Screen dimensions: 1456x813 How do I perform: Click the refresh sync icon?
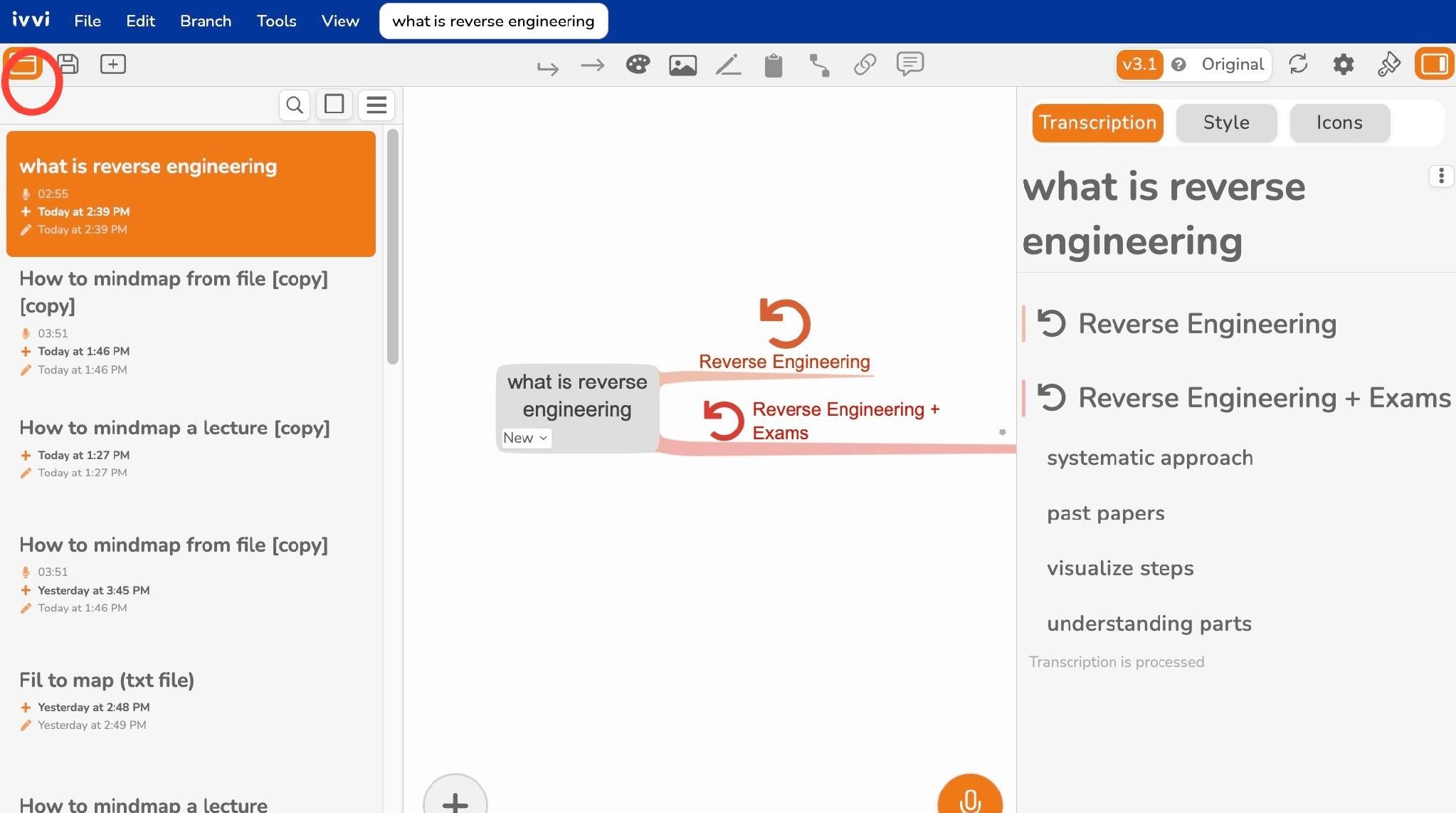[x=1298, y=64]
